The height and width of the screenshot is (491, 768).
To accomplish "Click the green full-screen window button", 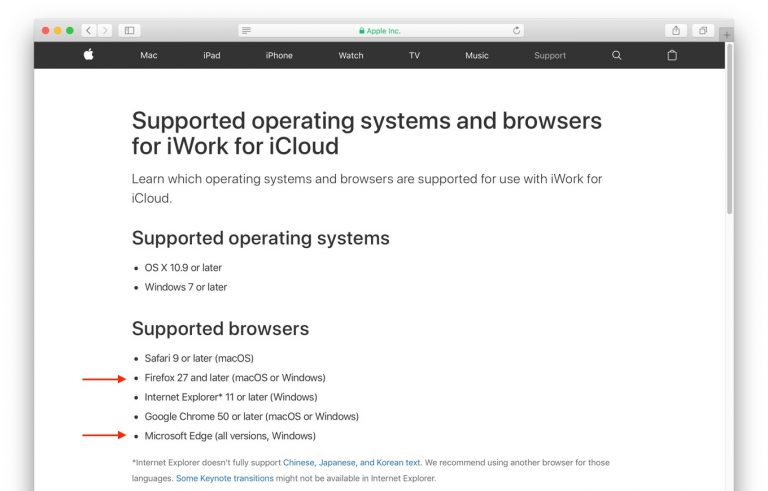I will [70, 30].
